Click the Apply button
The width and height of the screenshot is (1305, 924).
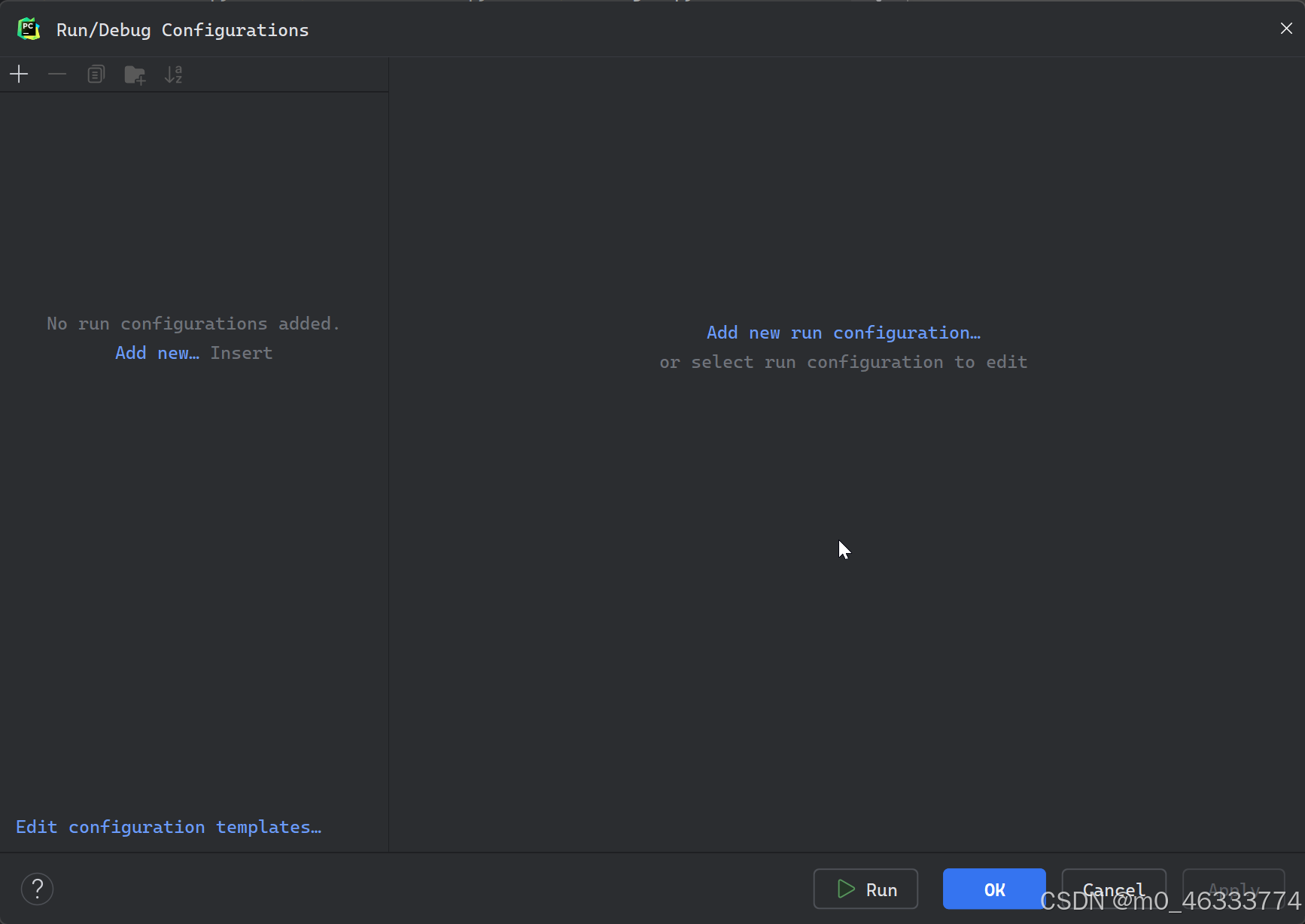1234,889
